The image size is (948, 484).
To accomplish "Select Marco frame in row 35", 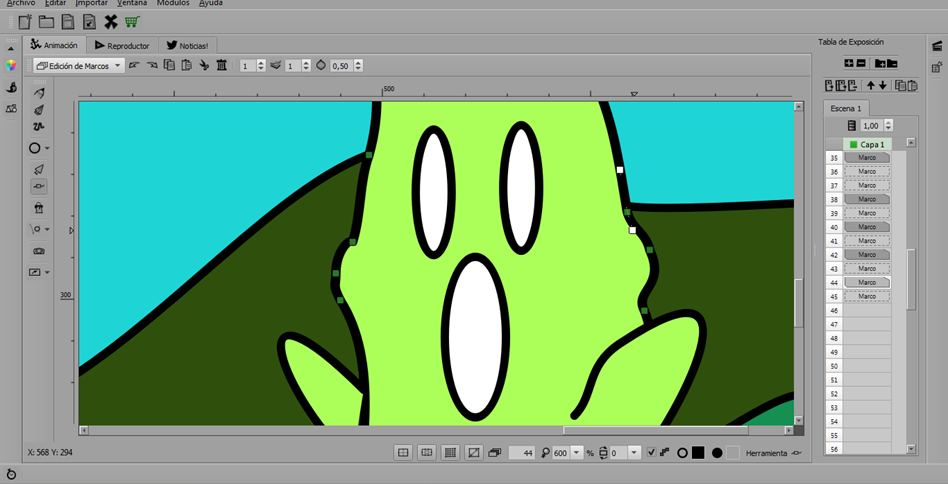I will click(867, 158).
